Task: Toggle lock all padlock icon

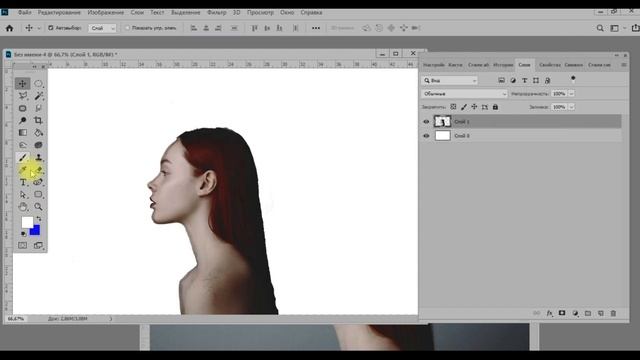Action: click(495, 107)
